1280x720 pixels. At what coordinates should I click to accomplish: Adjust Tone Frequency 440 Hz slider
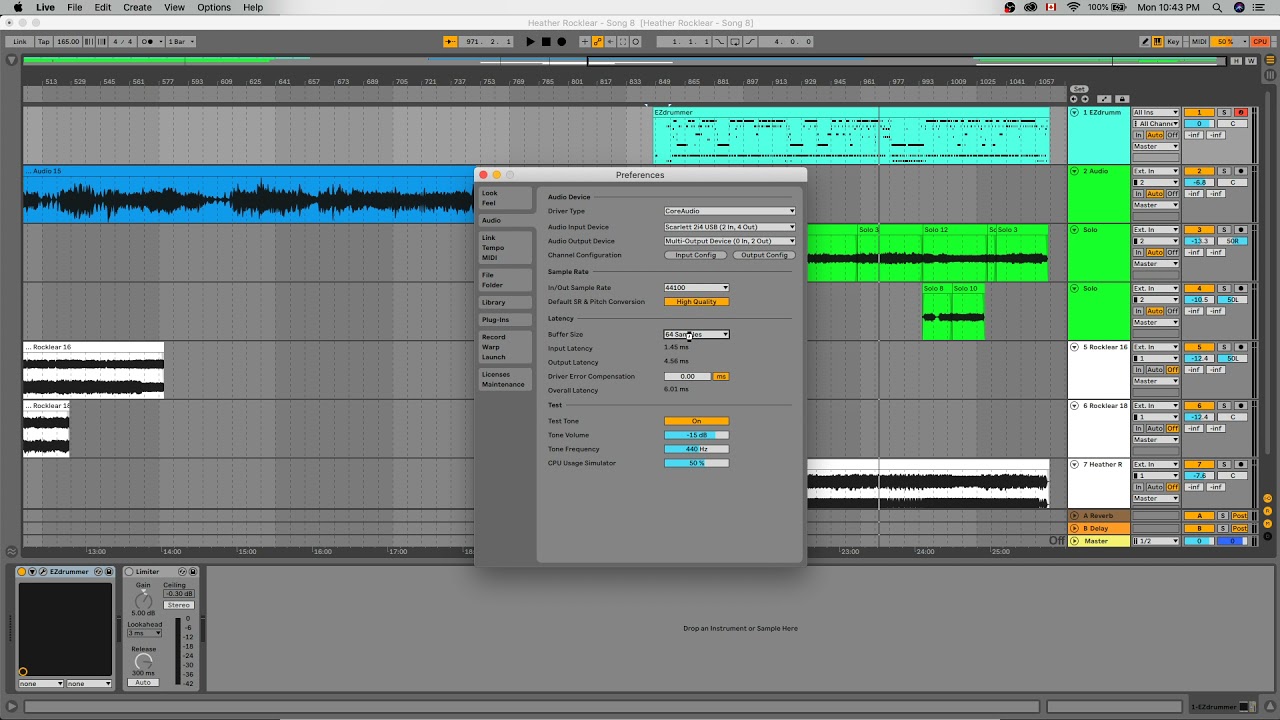[696, 449]
